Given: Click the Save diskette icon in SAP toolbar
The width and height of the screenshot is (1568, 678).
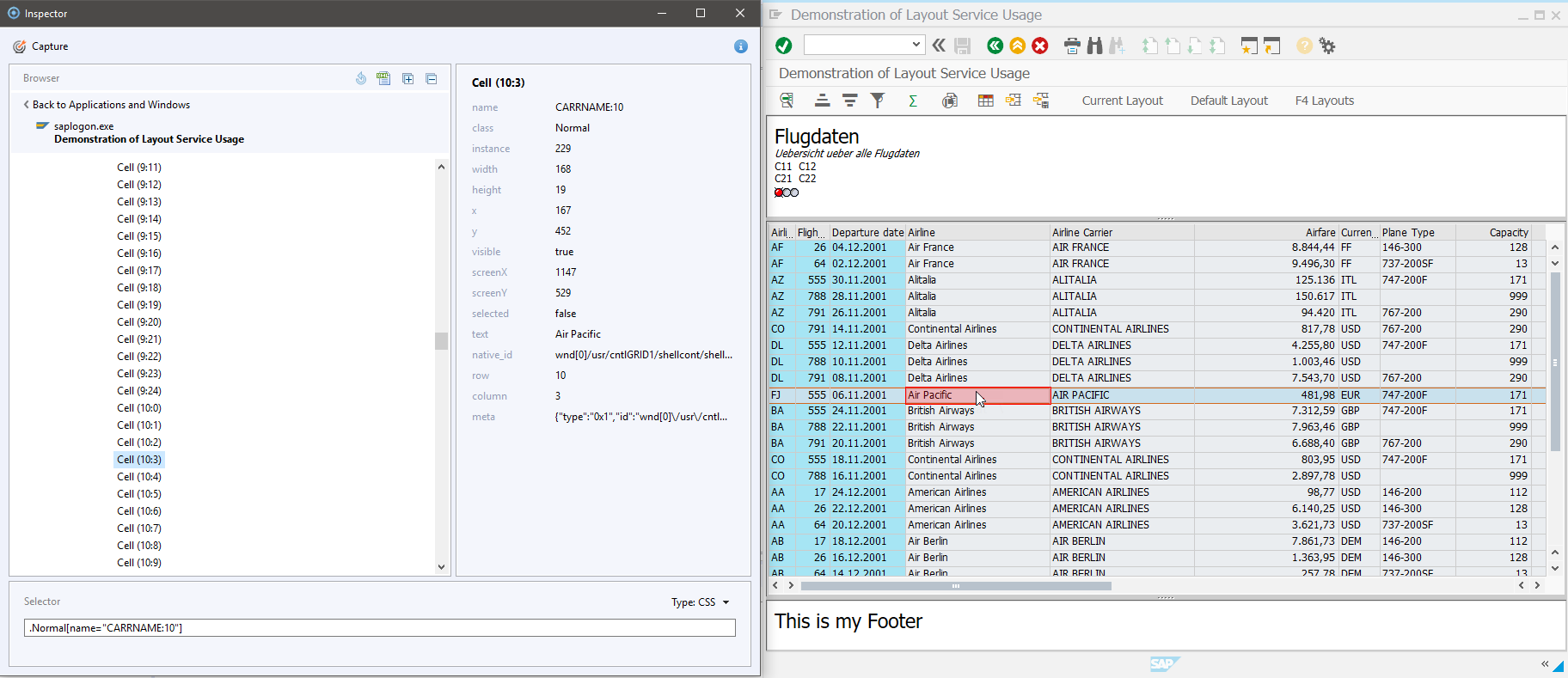Looking at the screenshot, I should 963,46.
